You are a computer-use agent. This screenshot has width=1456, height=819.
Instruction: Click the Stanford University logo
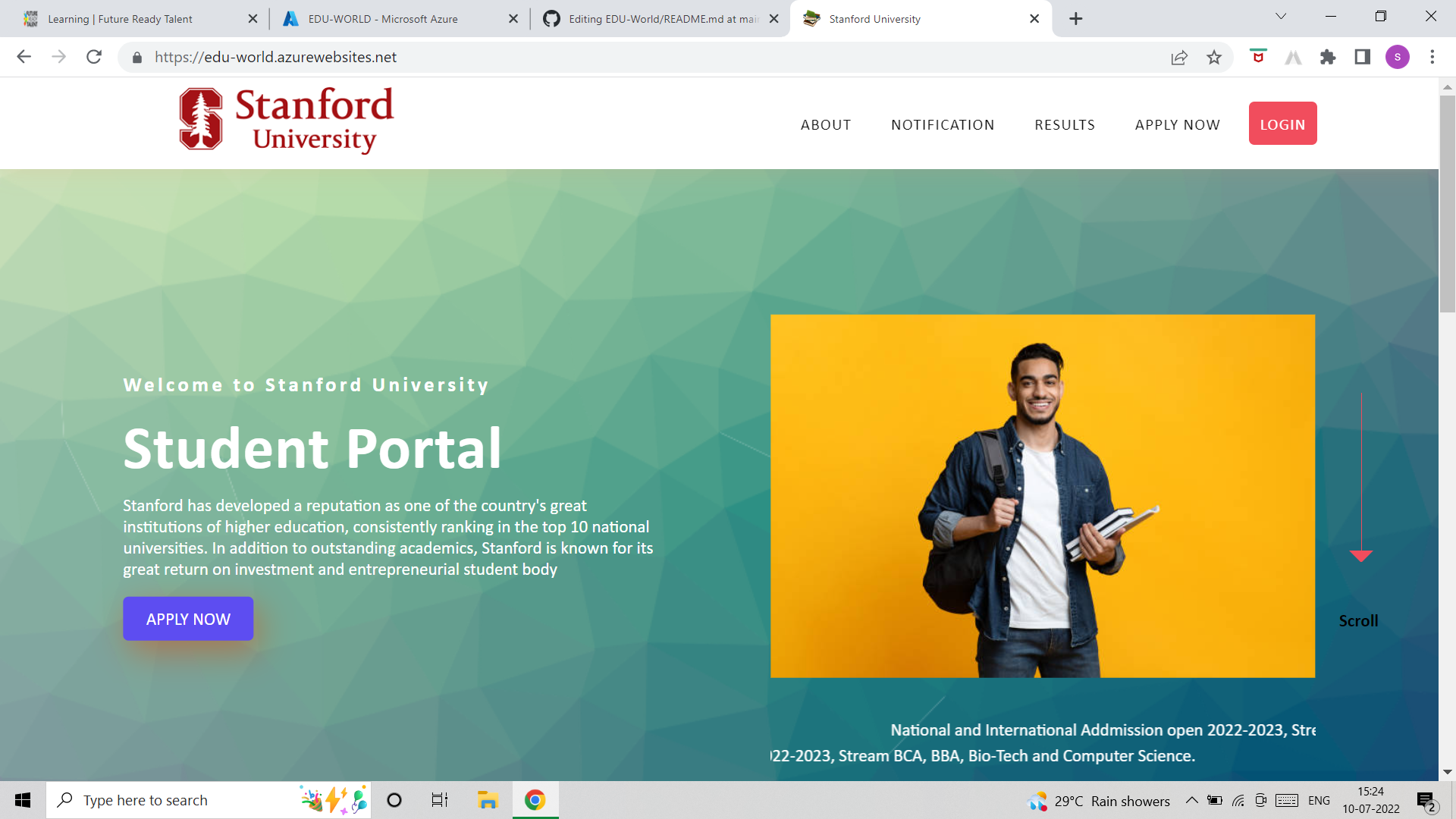287,120
